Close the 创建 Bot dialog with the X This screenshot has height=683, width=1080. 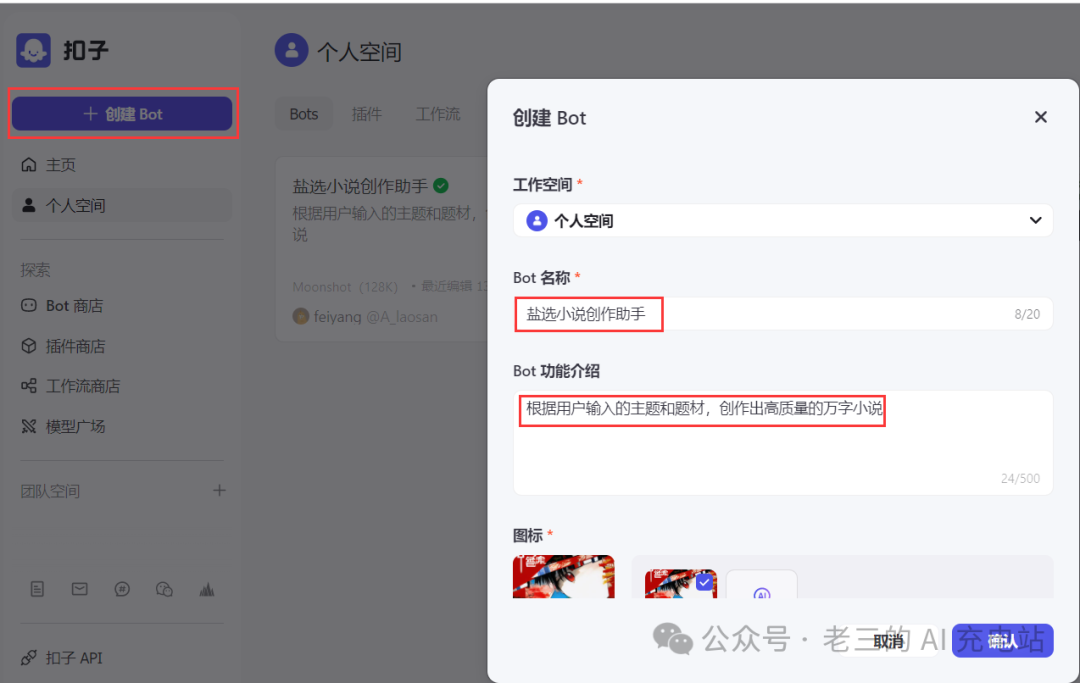[x=1041, y=117]
